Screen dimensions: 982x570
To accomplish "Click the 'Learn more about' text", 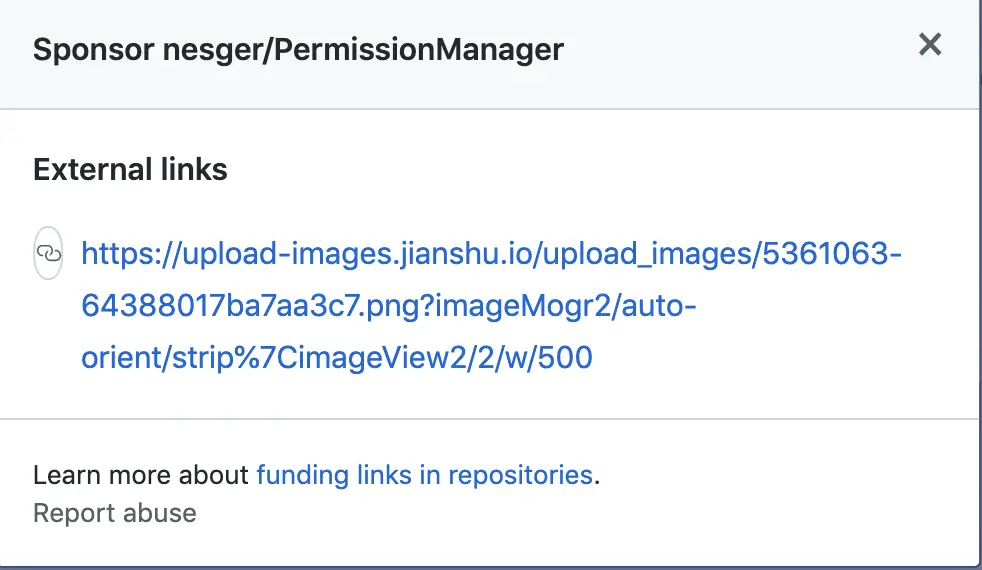I will click(x=141, y=474).
